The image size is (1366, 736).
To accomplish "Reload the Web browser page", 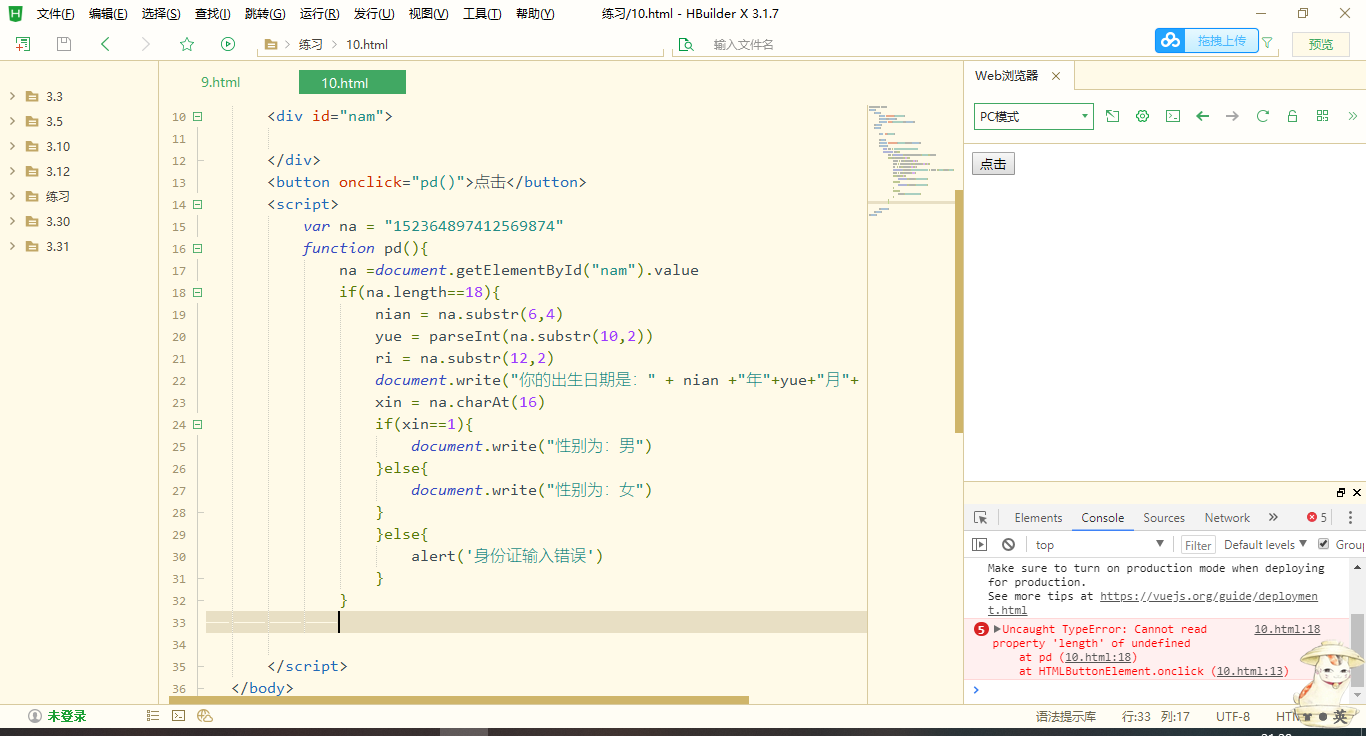I will 1263,116.
